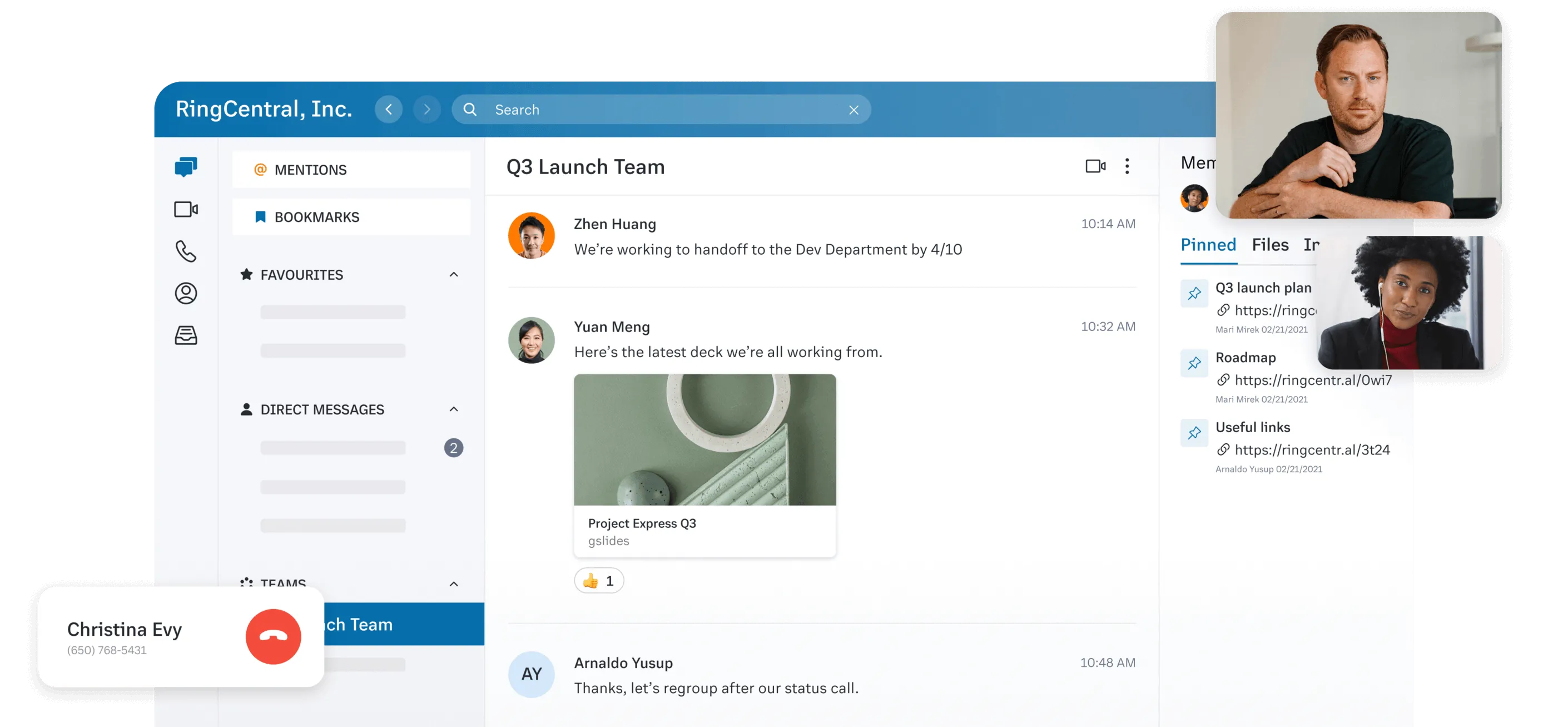Click the thumbs up reaction on Yuan's message
This screenshot has height=727, width=1568.
[599, 580]
